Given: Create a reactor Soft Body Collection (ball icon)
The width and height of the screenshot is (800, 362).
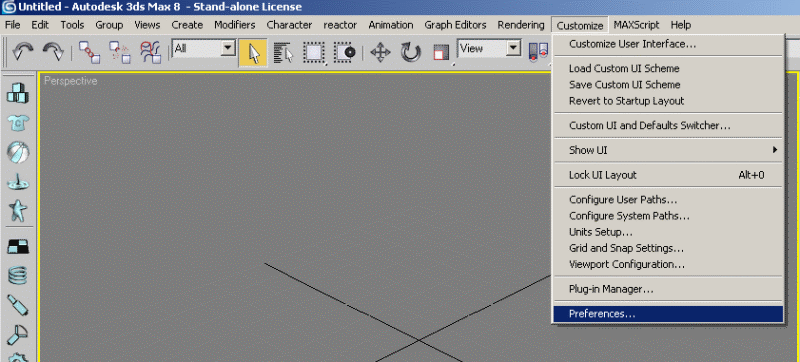Looking at the screenshot, I should pos(18,151).
